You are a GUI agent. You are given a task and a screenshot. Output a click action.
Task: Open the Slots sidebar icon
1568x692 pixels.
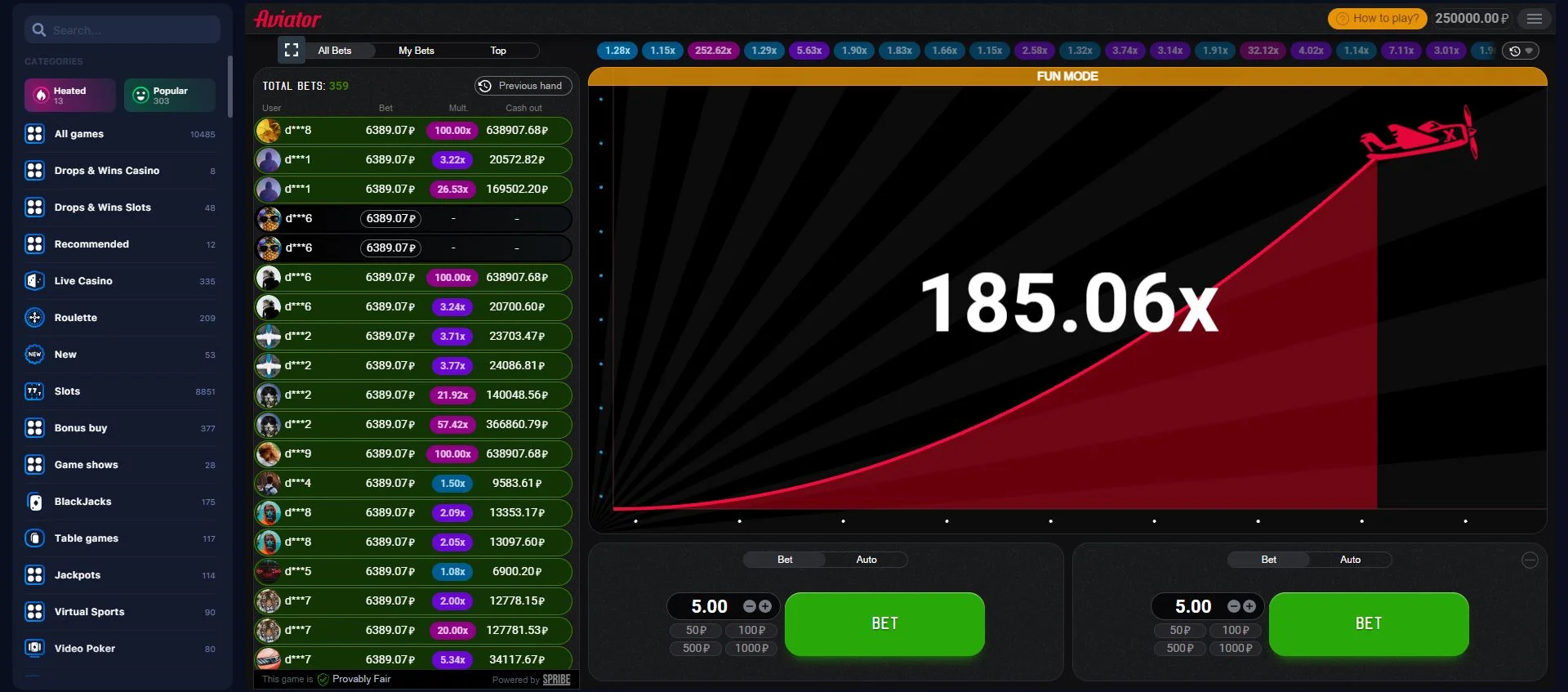34,391
